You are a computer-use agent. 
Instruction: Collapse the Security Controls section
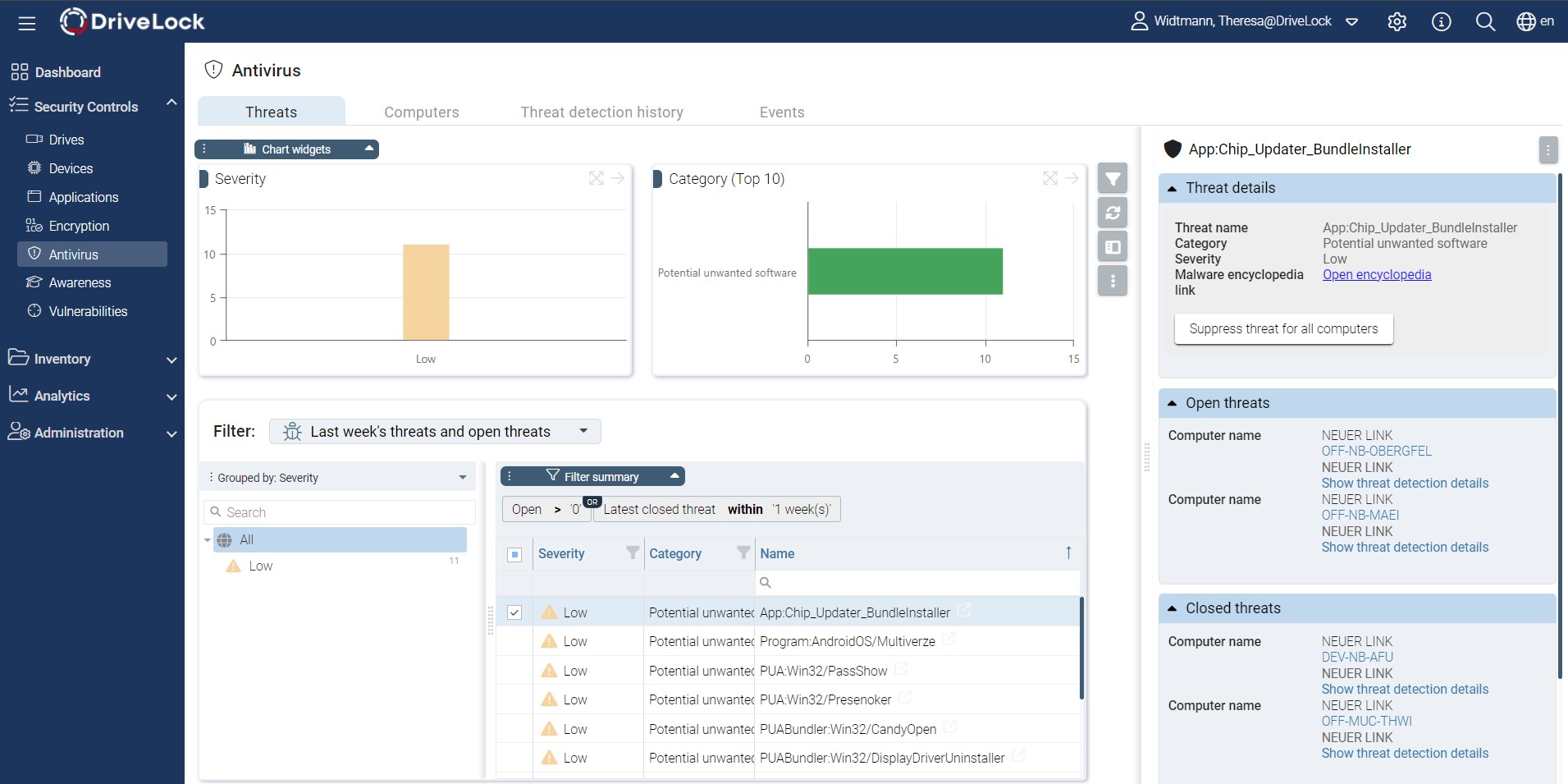(x=171, y=103)
